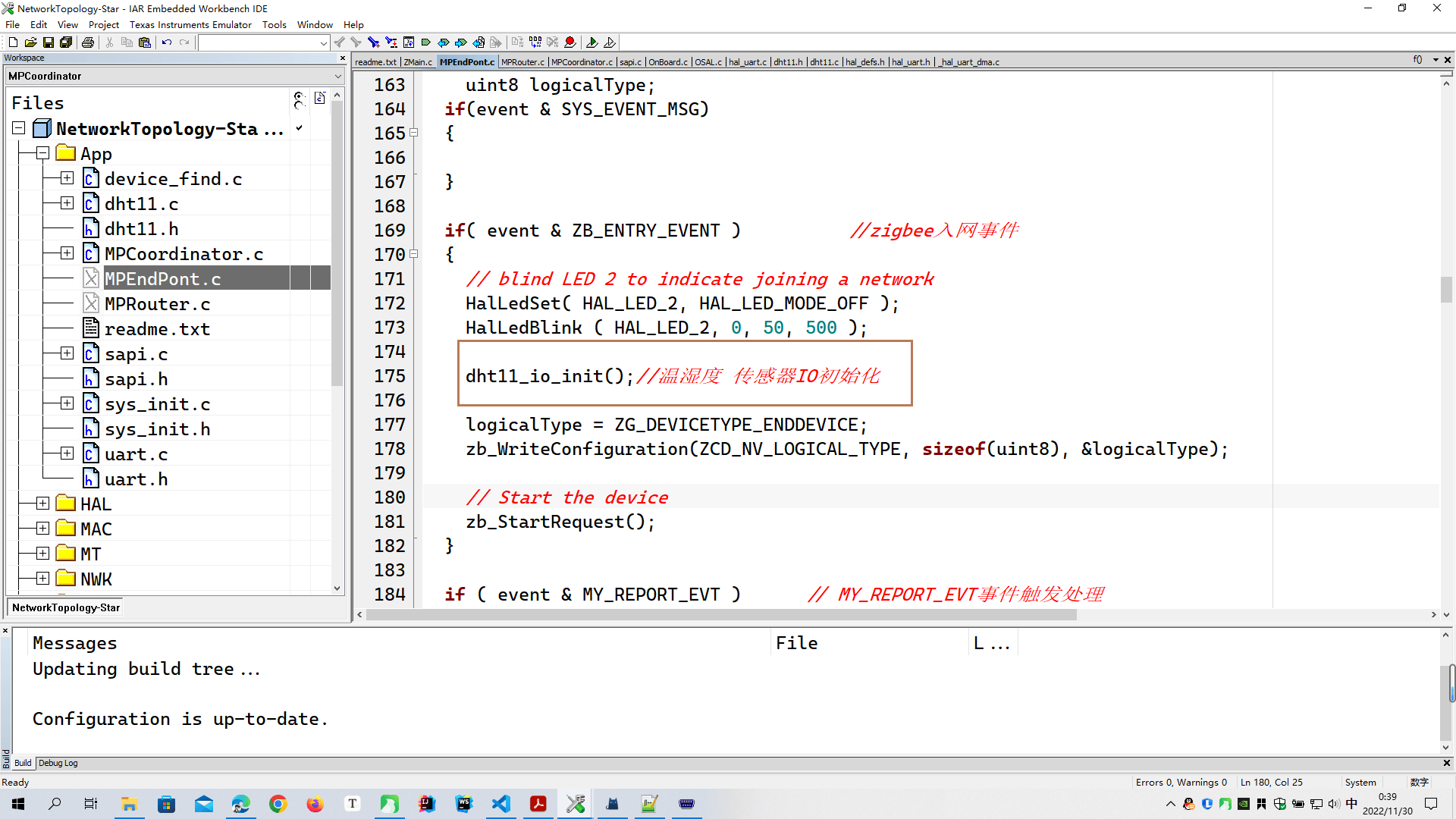Click the Undo arrow icon
This screenshot has height=819, width=1456.
[x=167, y=42]
